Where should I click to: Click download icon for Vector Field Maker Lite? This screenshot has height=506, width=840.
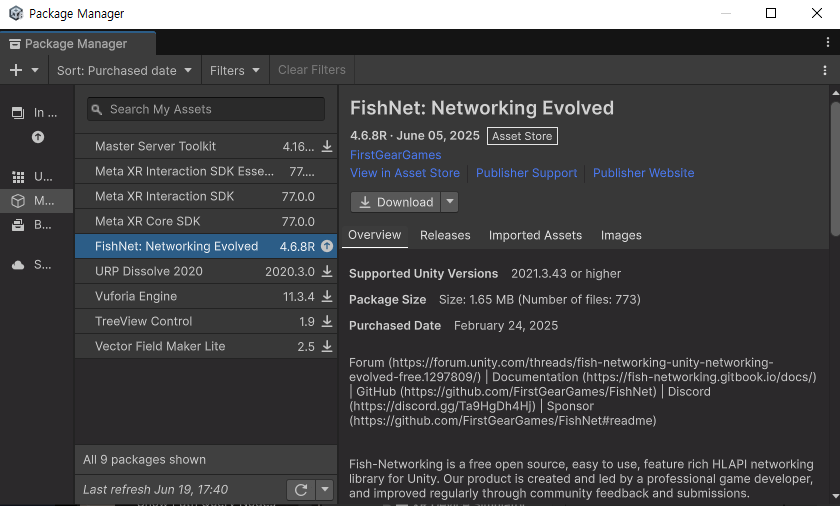[x=327, y=346]
